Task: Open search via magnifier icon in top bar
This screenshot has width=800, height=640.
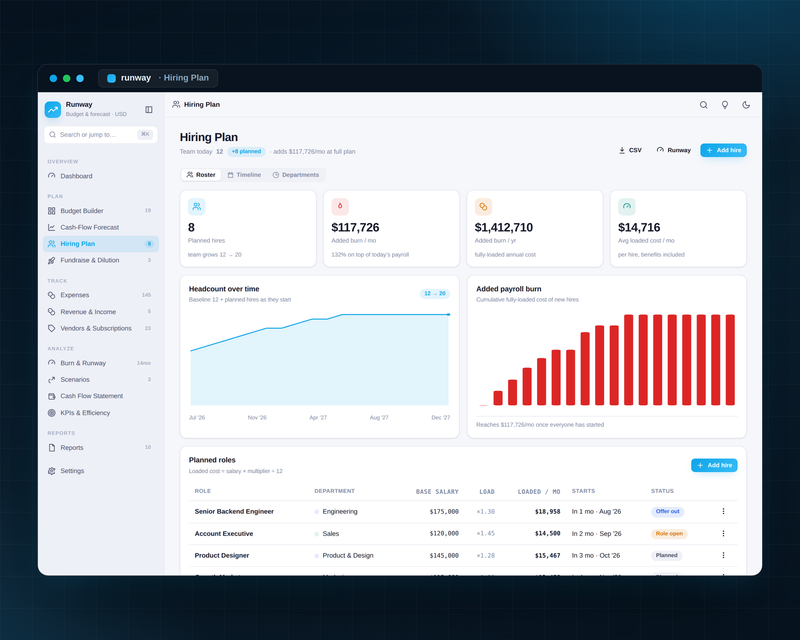Action: click(x=704, y=105)
